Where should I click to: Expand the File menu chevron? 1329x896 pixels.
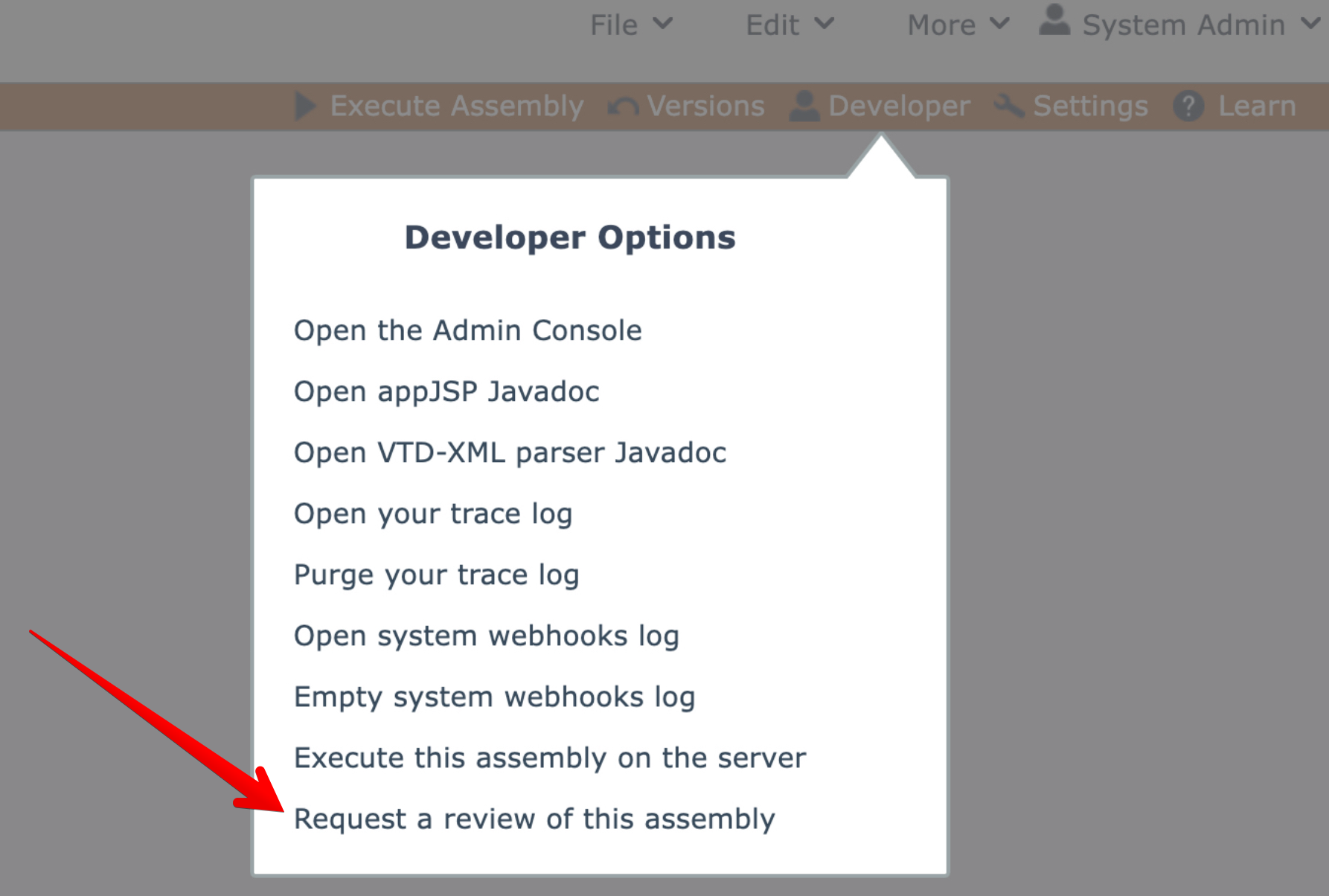pos(663,24)
